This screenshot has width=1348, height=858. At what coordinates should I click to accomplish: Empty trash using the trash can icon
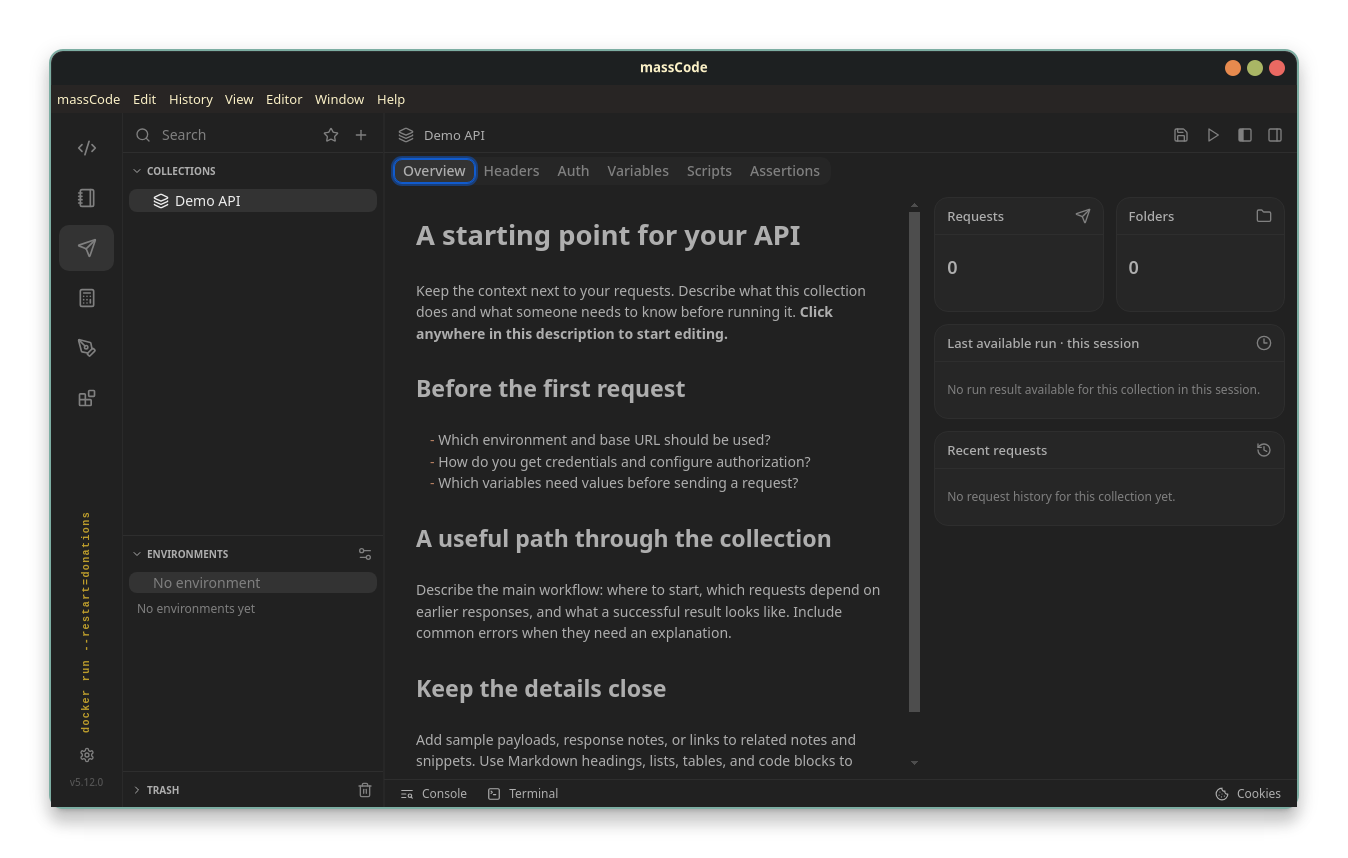pyautogui.click(x=365, y=790)
